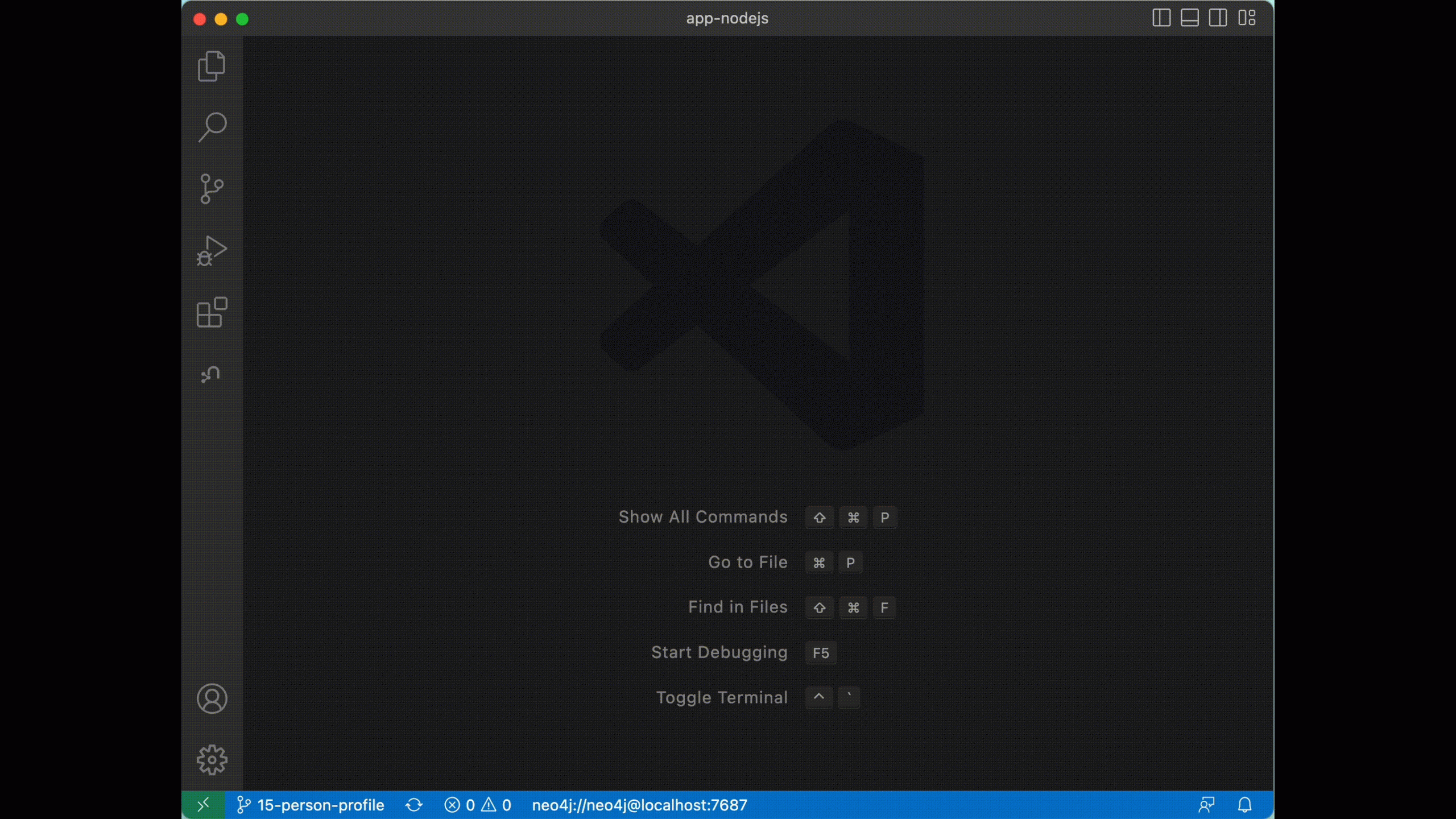Switch branch from 15-person-profile
This screenshot has width=1456, height=819.
pyautogui.click(x=311, y=805)
